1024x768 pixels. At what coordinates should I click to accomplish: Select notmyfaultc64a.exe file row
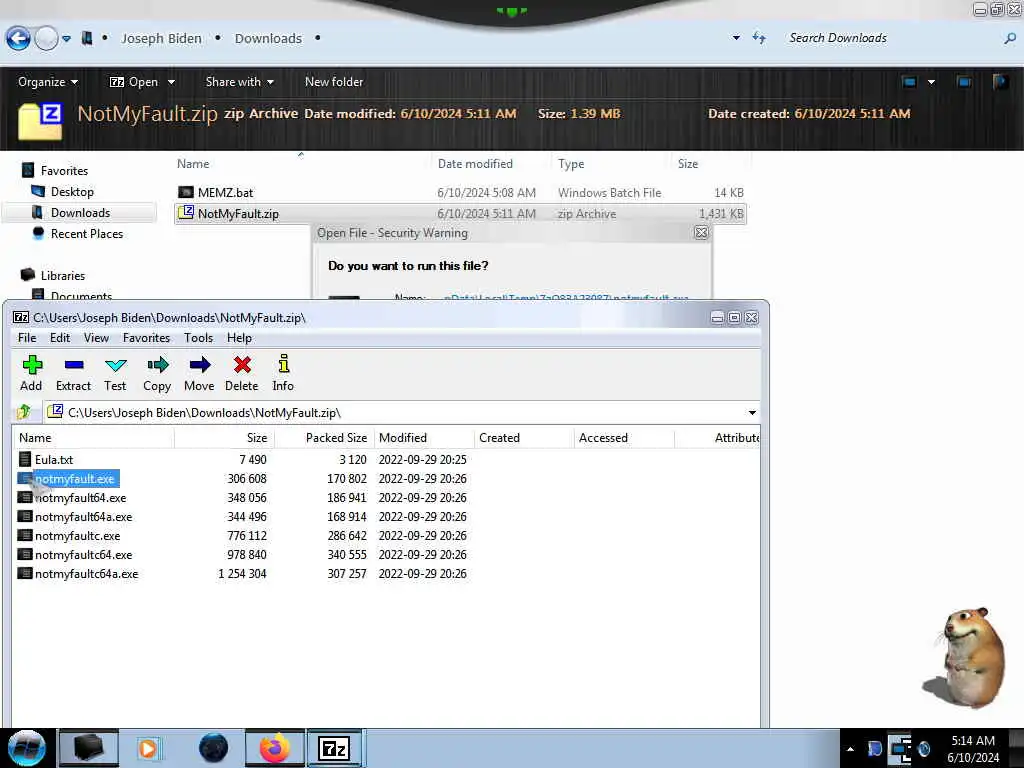[242, 573]
